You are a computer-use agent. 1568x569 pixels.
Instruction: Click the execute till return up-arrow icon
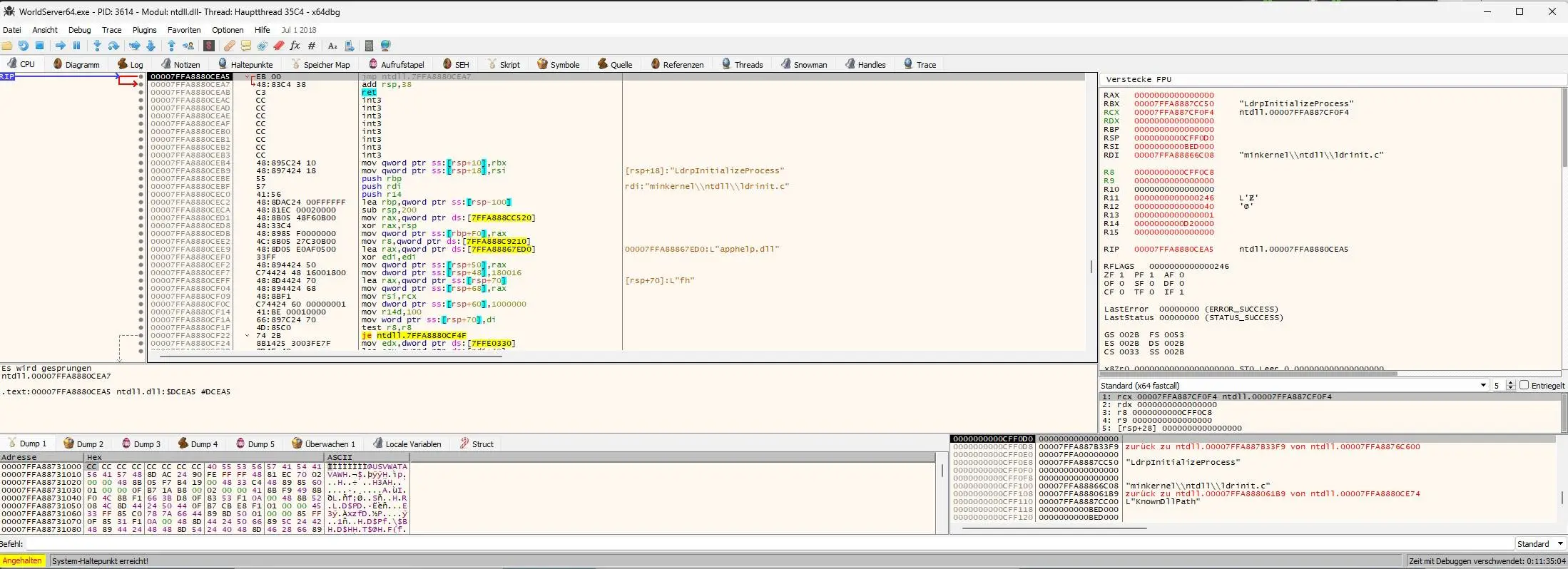(x=171, y=46)
